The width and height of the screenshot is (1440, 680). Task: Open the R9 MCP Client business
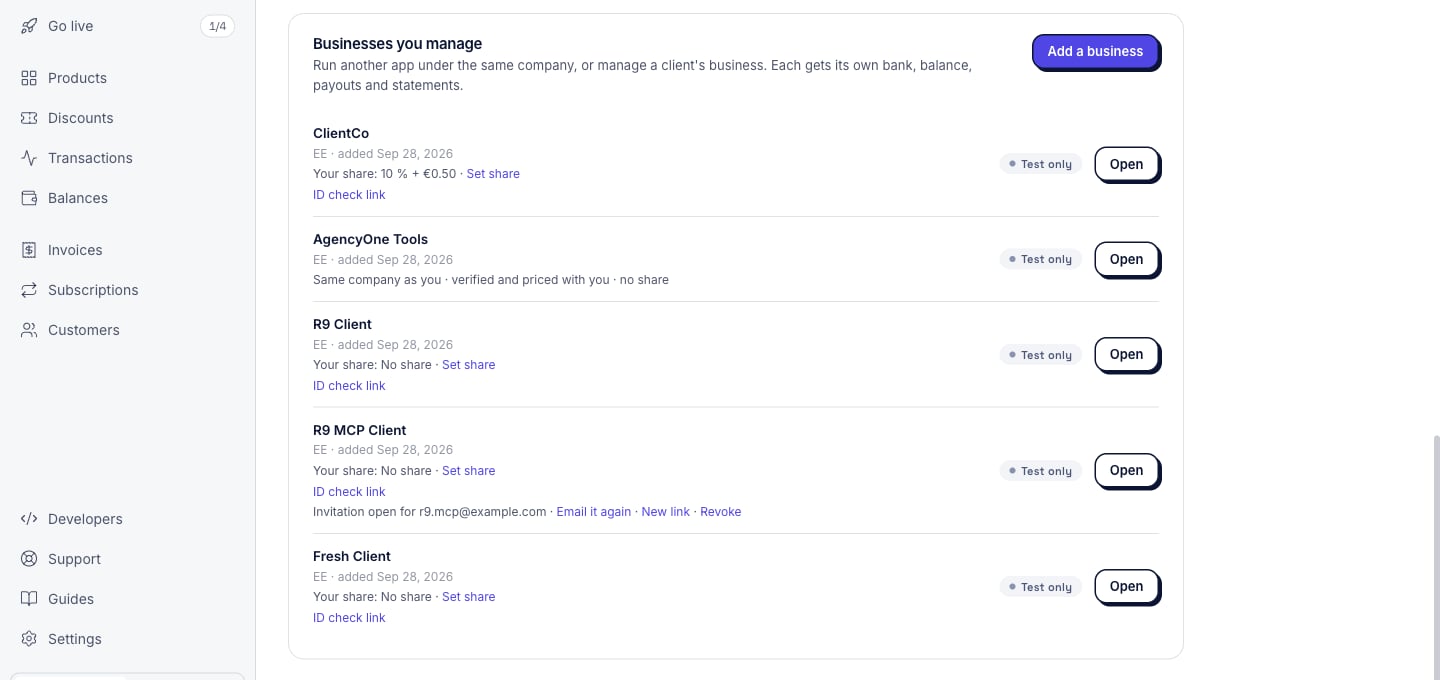click(1126, 471)
